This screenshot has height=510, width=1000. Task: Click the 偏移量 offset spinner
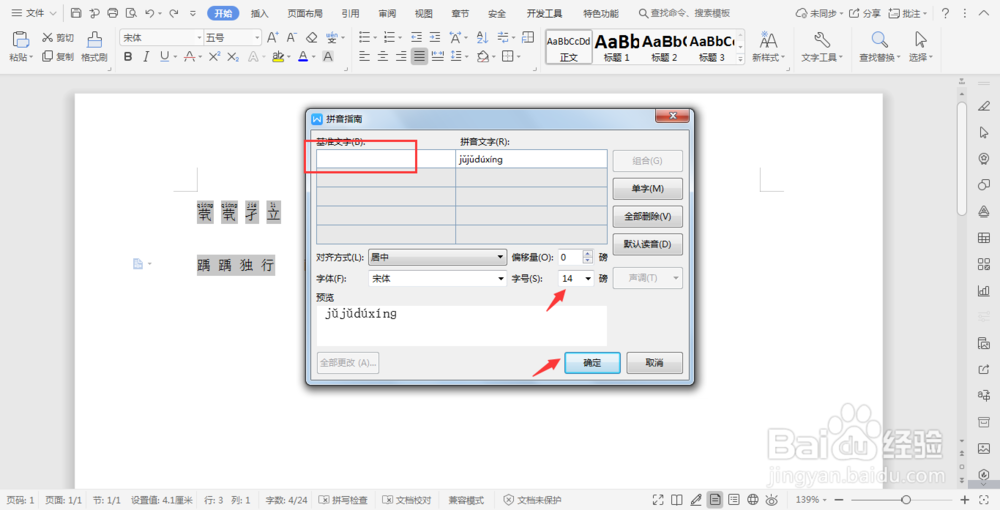pos(588,258)
